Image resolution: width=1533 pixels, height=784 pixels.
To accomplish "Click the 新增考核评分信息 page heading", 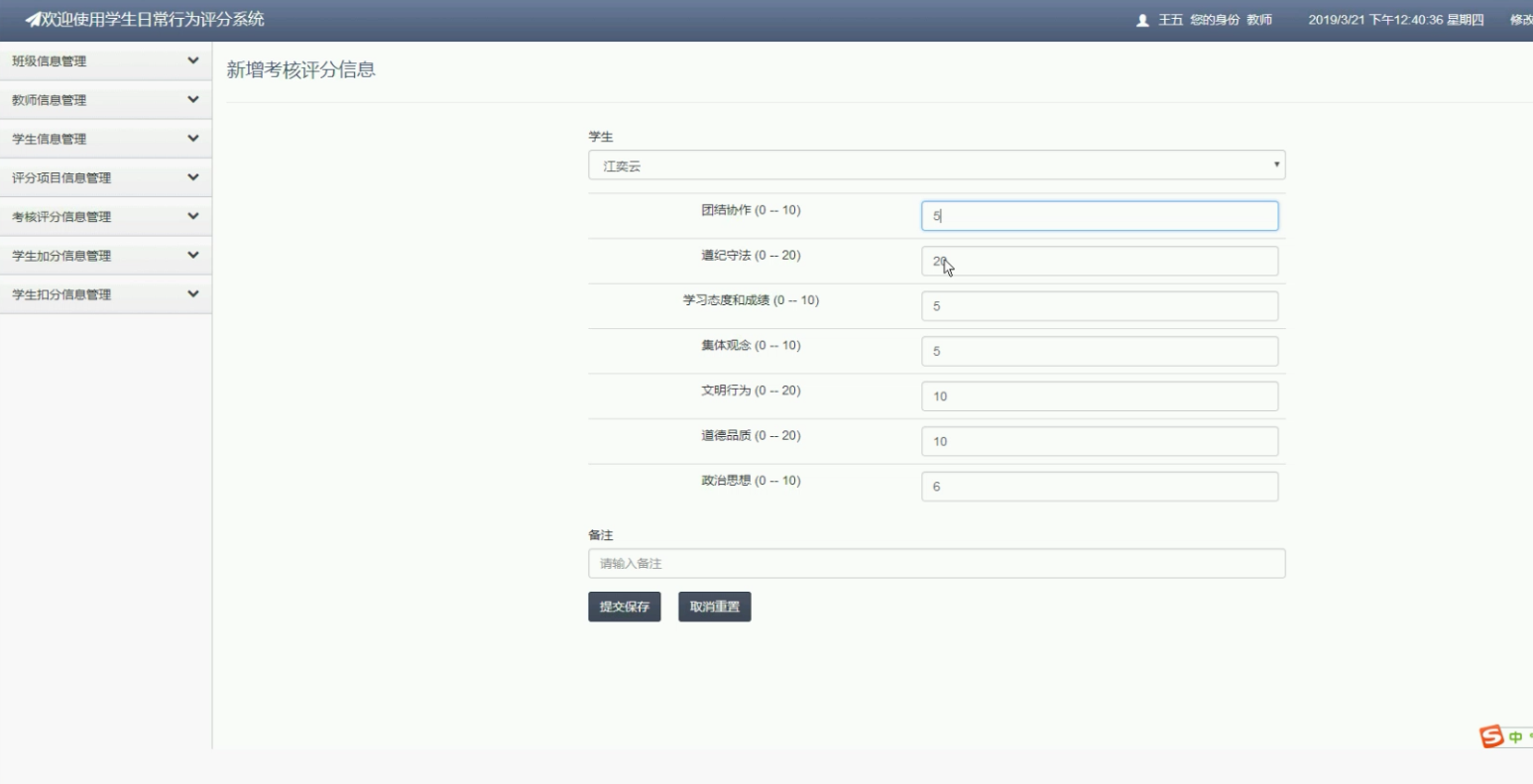I will tap(300, 69).
